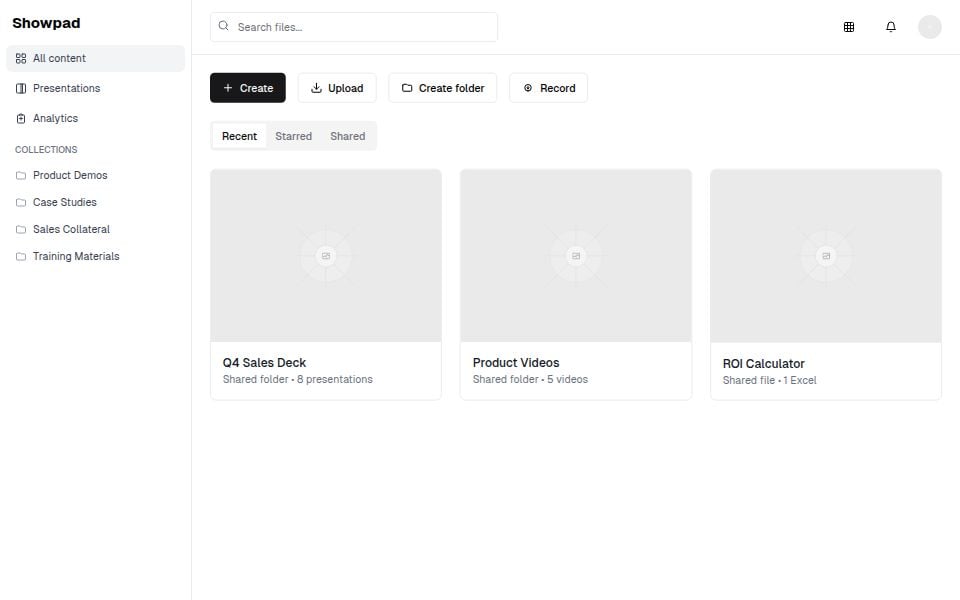This screenshot has width=960, height=600.
Task: Start a recording with Record button
Action: pos(548,88)
